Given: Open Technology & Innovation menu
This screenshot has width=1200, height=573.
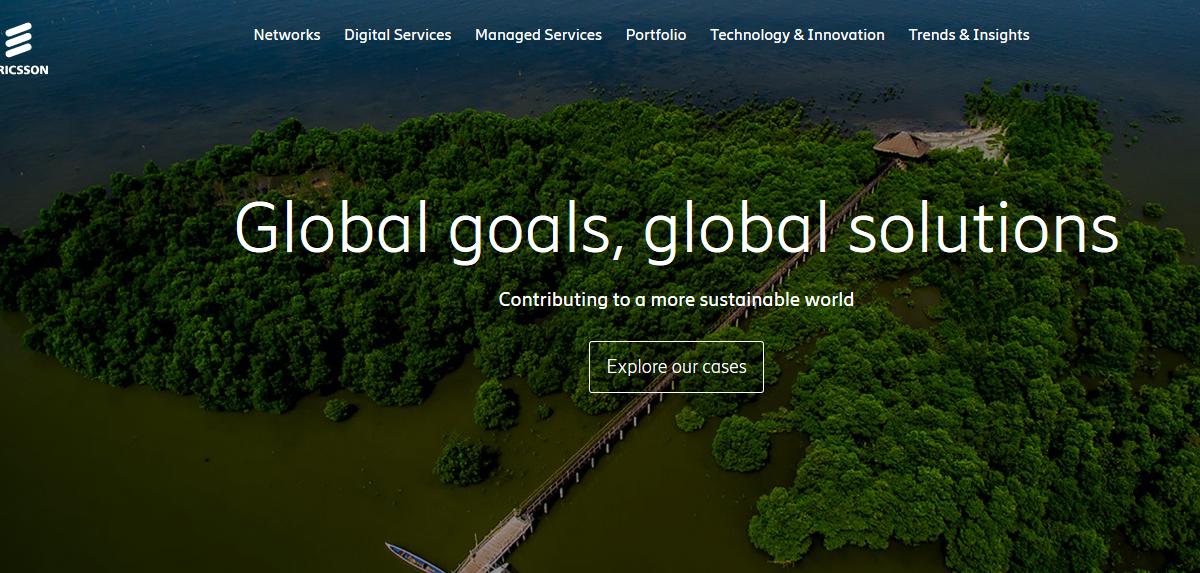Looking at the screenshot, I should pos(797,35).
